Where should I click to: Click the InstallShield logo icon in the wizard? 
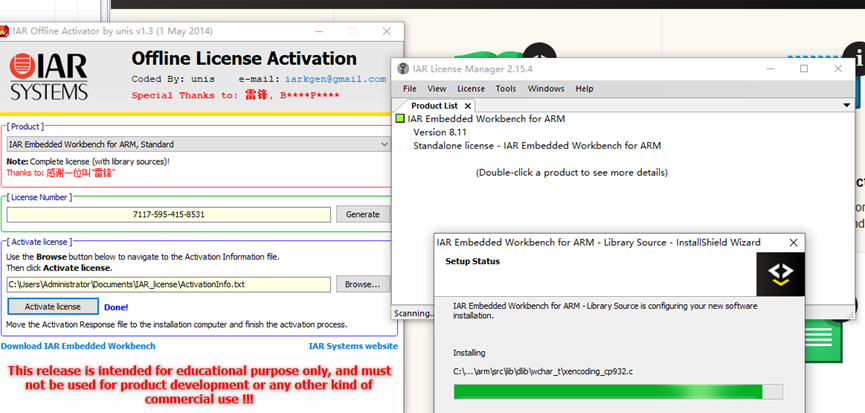pos(781,274)
